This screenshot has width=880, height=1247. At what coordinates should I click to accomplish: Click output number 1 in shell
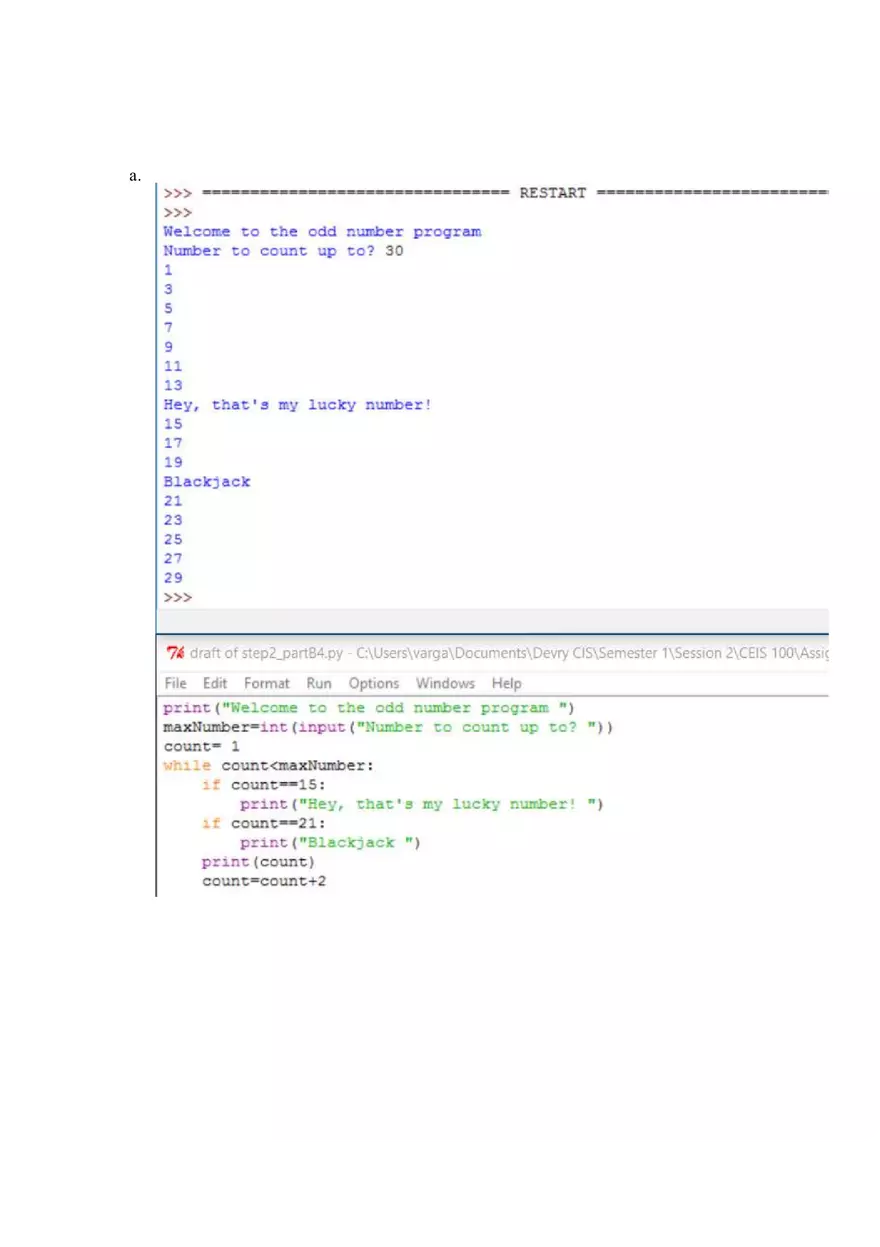[168, 270]
